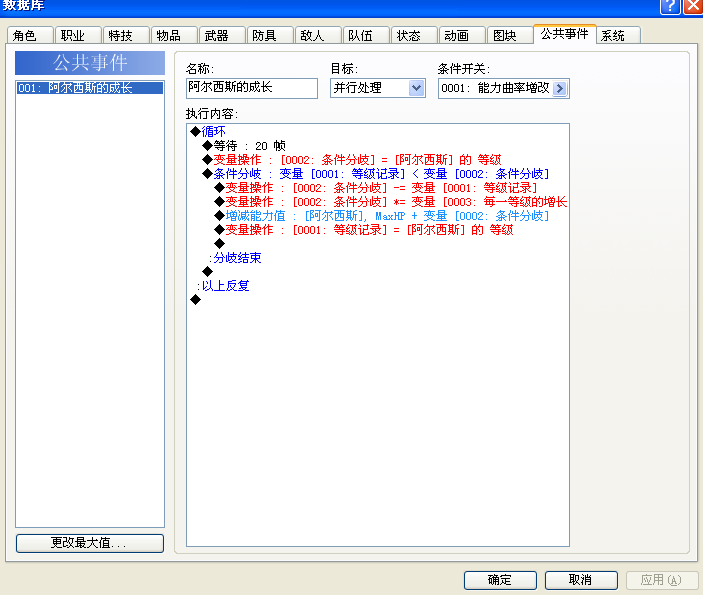The image size is (703, 595).
Task: Switch to the 防具 tab
Action: [270, 35]
